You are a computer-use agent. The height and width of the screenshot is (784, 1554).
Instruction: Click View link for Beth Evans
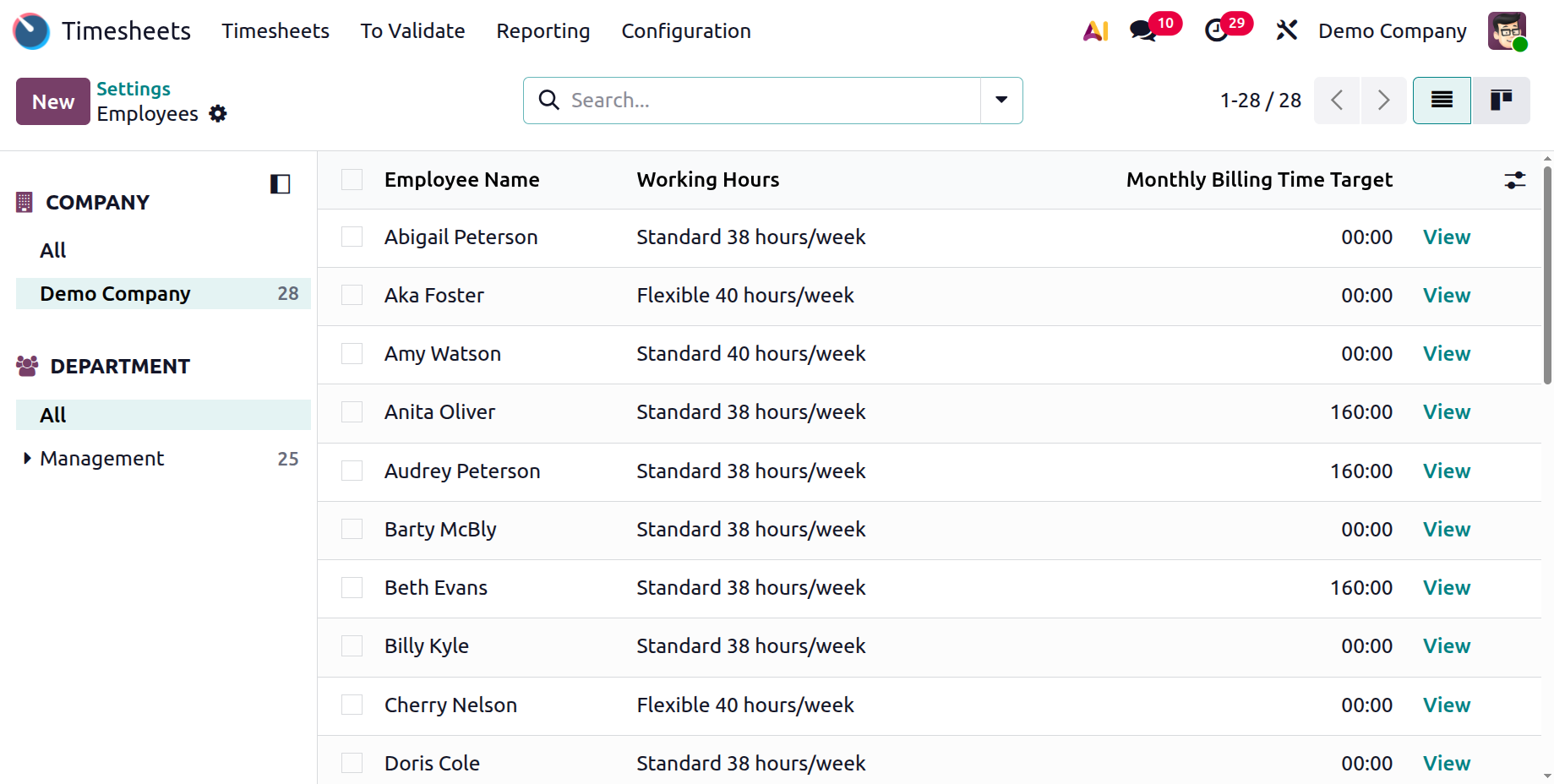pyautogui.click(x=1446, y=588)
